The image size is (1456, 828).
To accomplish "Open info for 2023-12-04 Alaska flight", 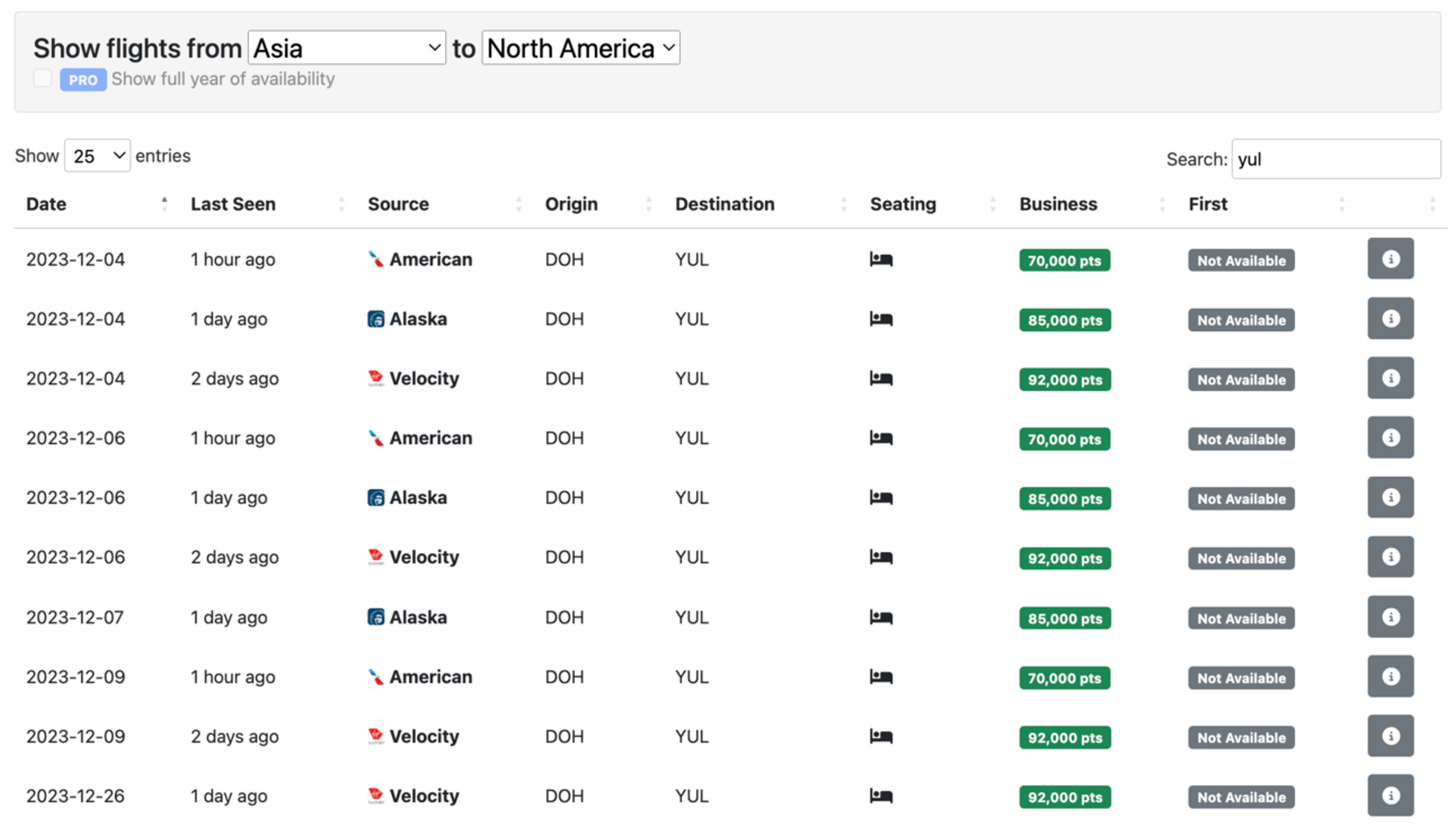I will 1390,318.
